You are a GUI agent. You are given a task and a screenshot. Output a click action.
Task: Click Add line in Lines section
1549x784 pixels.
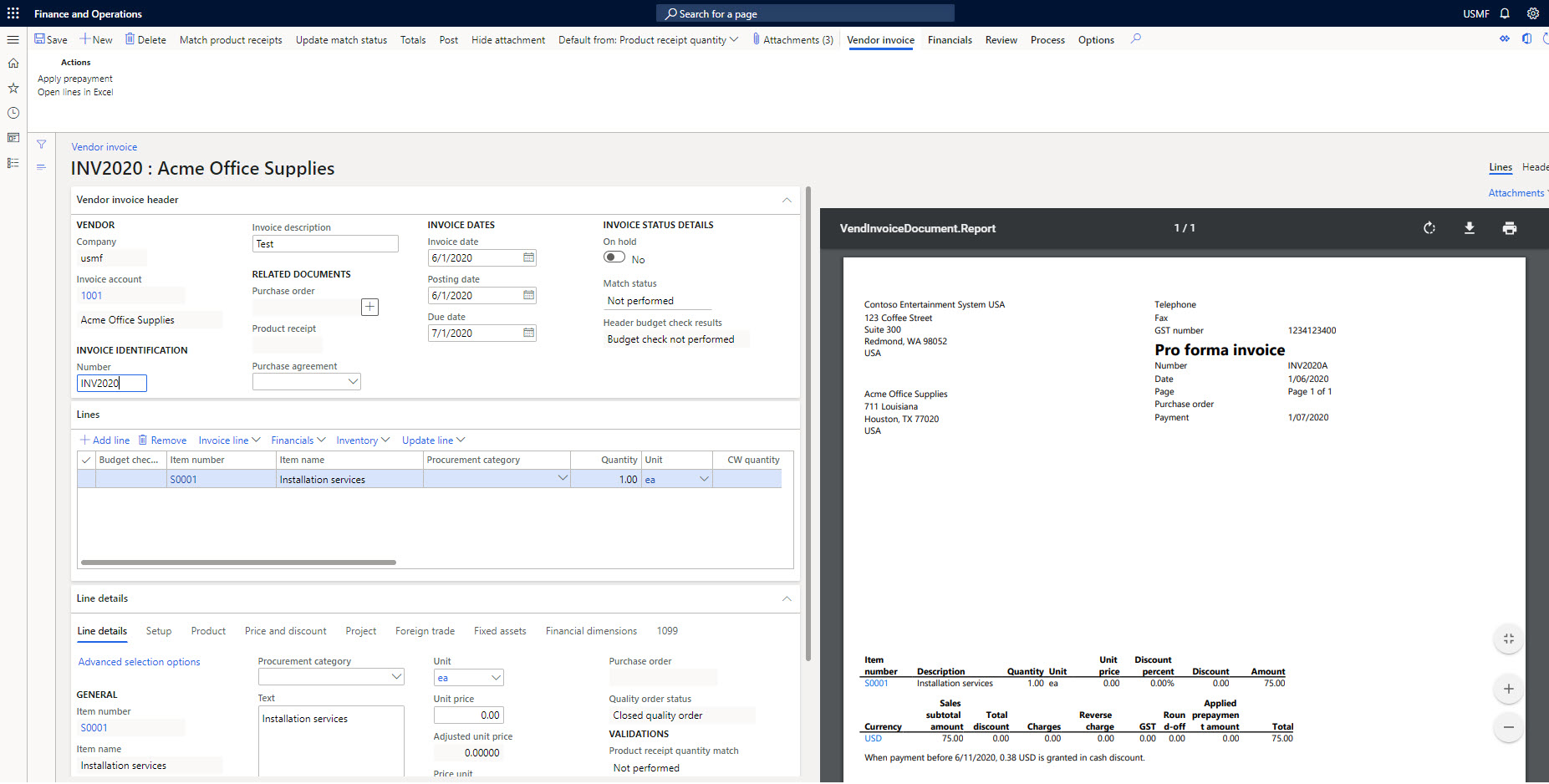pyautogui.click(x=104, y=440)
